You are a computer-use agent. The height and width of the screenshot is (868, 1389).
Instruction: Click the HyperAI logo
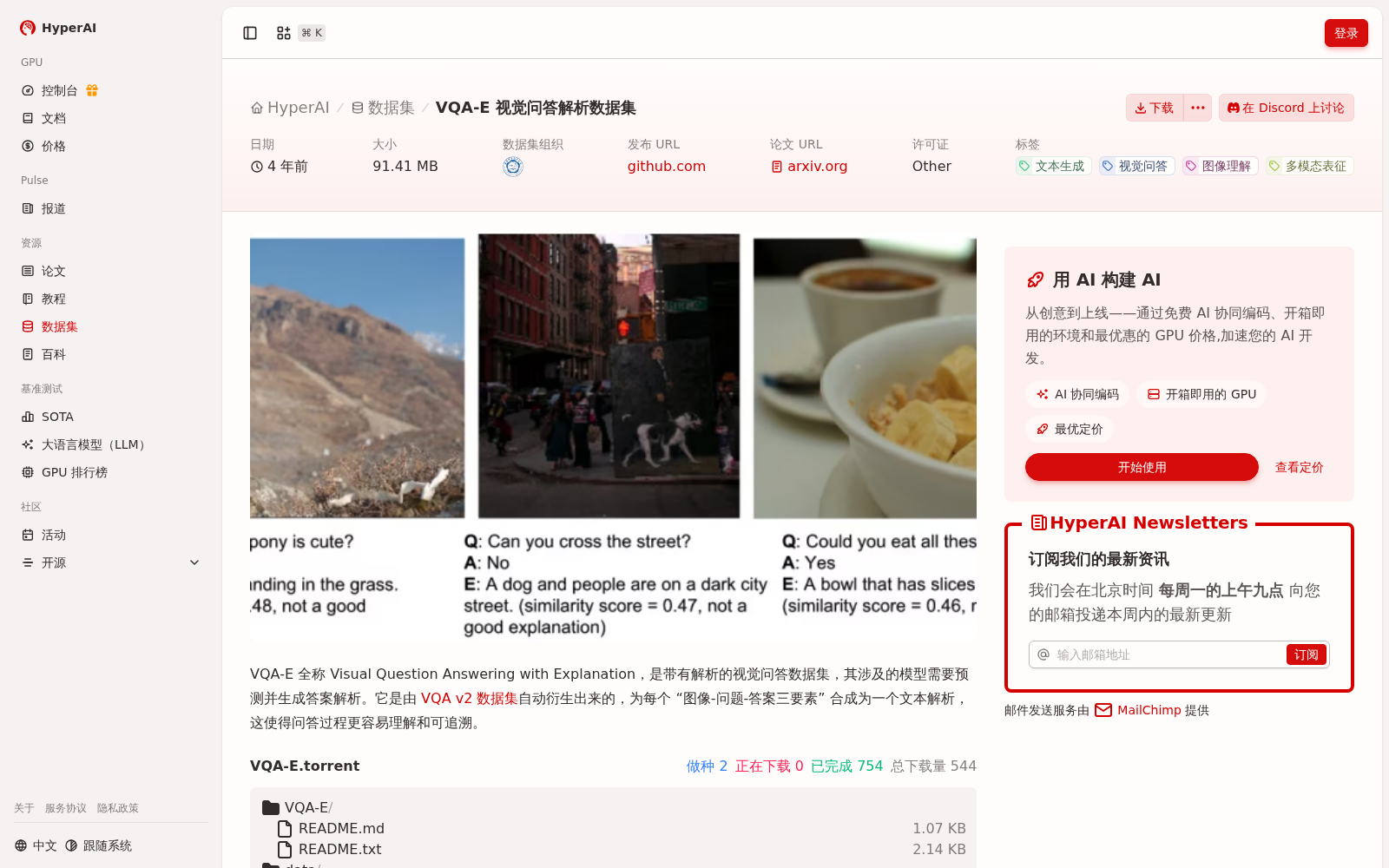pos(58,28)
